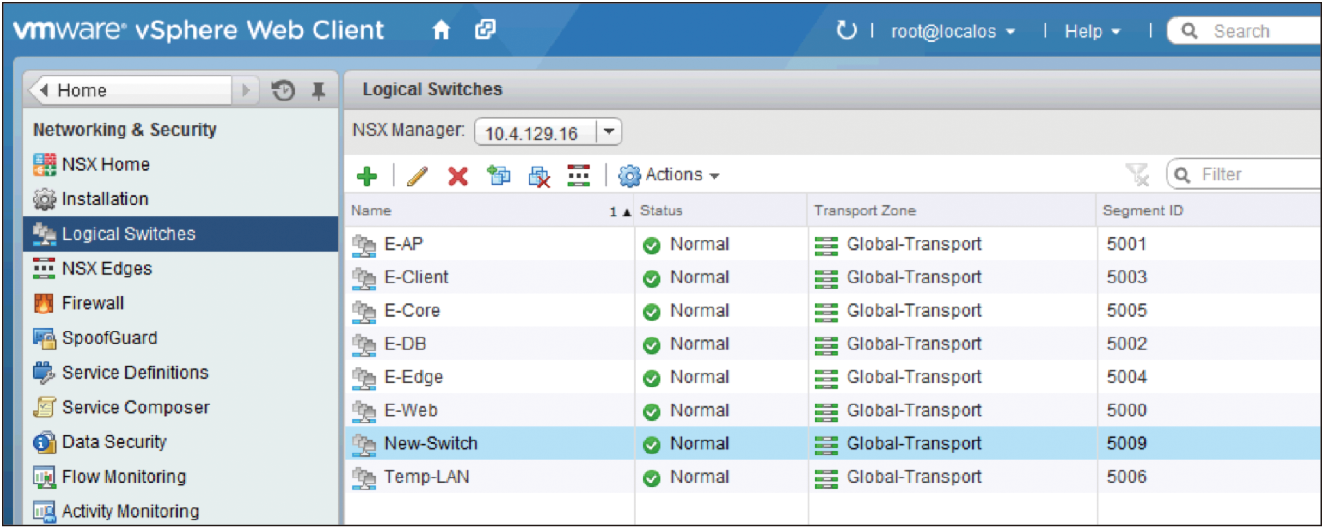Open the navigator history icon
Image resolution: width=1325 pixels, height=530 pixels.
(x=283, y=90)
